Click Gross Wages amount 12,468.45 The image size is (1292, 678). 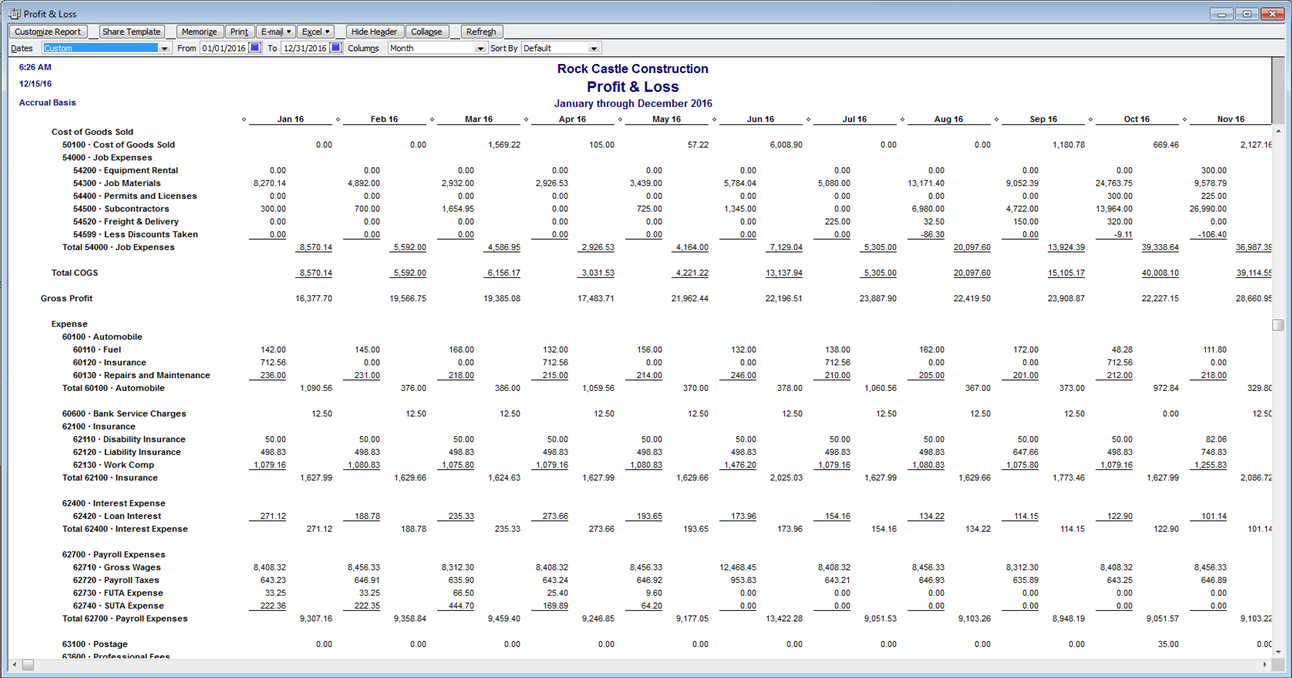(x=737, y=567)
